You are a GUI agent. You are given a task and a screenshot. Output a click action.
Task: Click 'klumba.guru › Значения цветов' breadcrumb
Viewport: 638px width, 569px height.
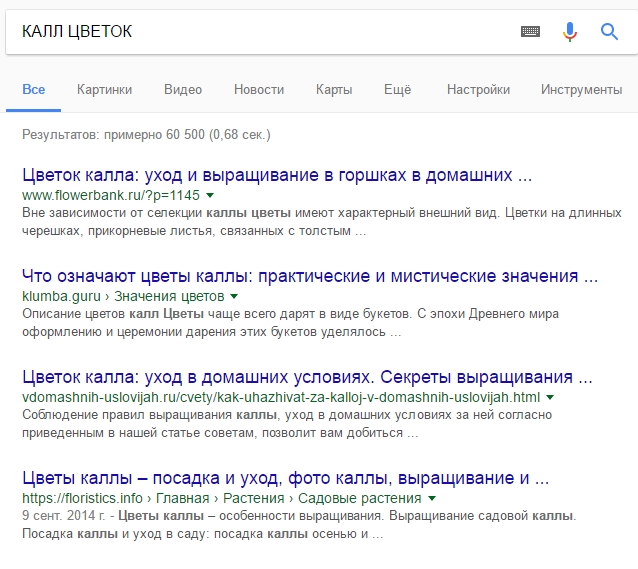(123, 296)
